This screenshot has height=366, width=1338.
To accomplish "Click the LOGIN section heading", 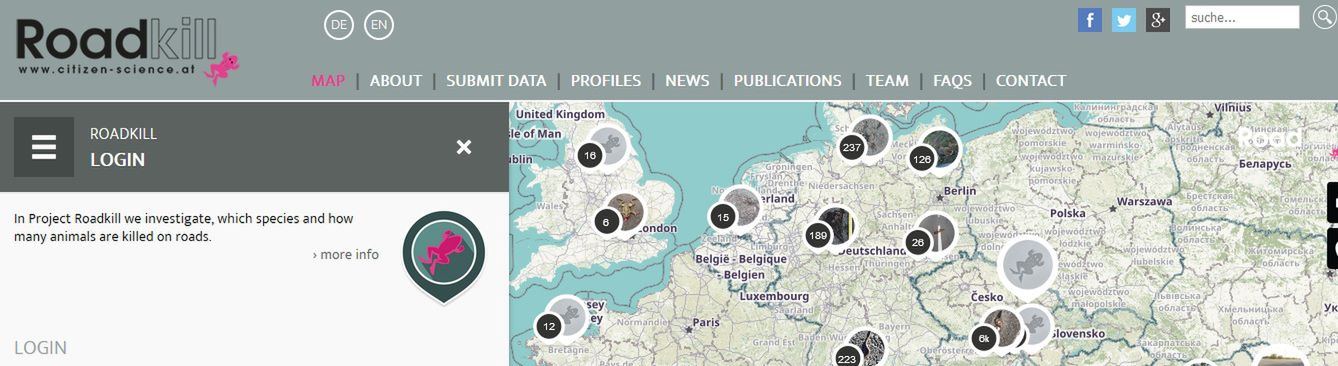I will (x=40, y=348).
